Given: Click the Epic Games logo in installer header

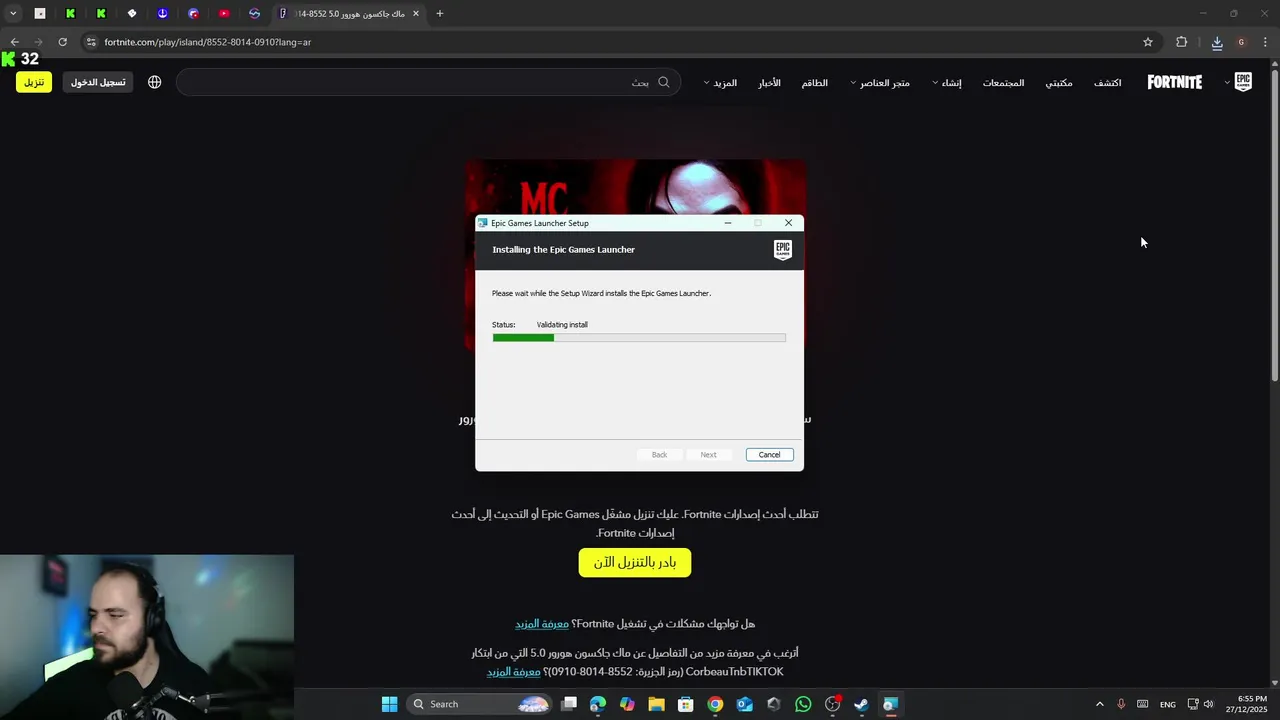Looking at the screenshot, I should (783, 250).
